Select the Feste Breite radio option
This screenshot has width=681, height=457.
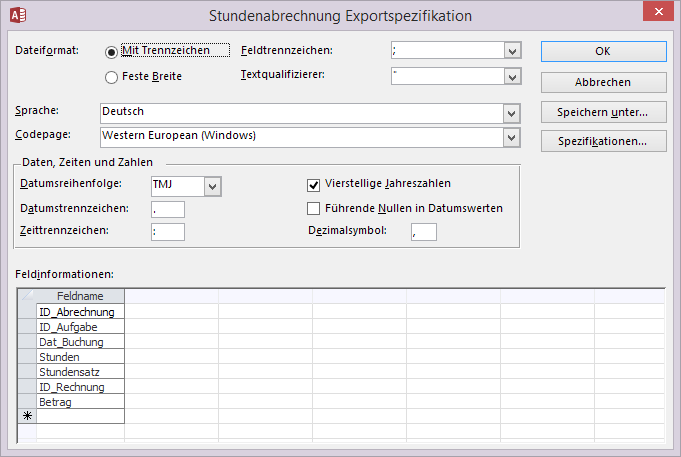(x=111, y=76)
